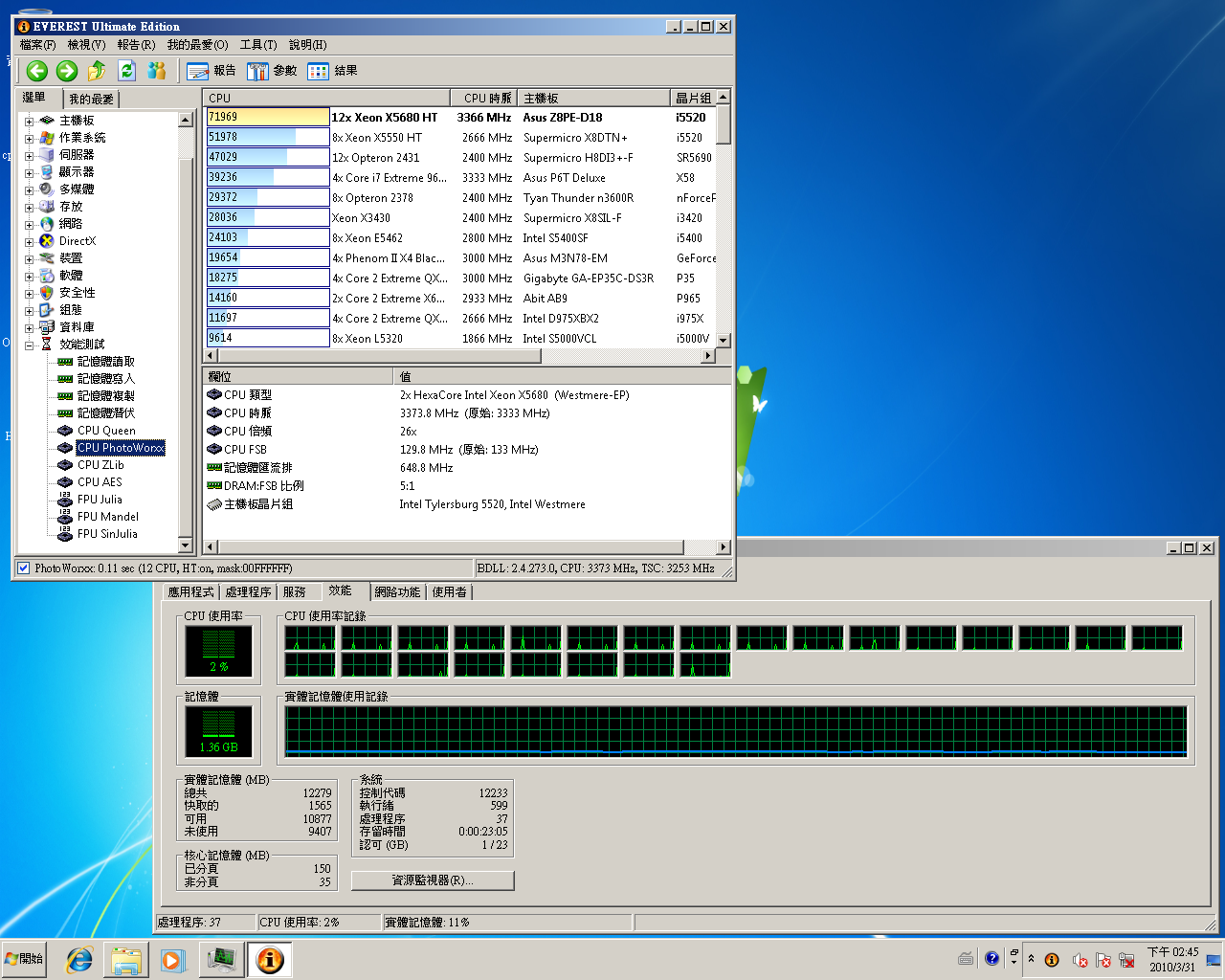Open the 報告(R) menu
The height and width of the screenshot is (980, 1225).
136,45
